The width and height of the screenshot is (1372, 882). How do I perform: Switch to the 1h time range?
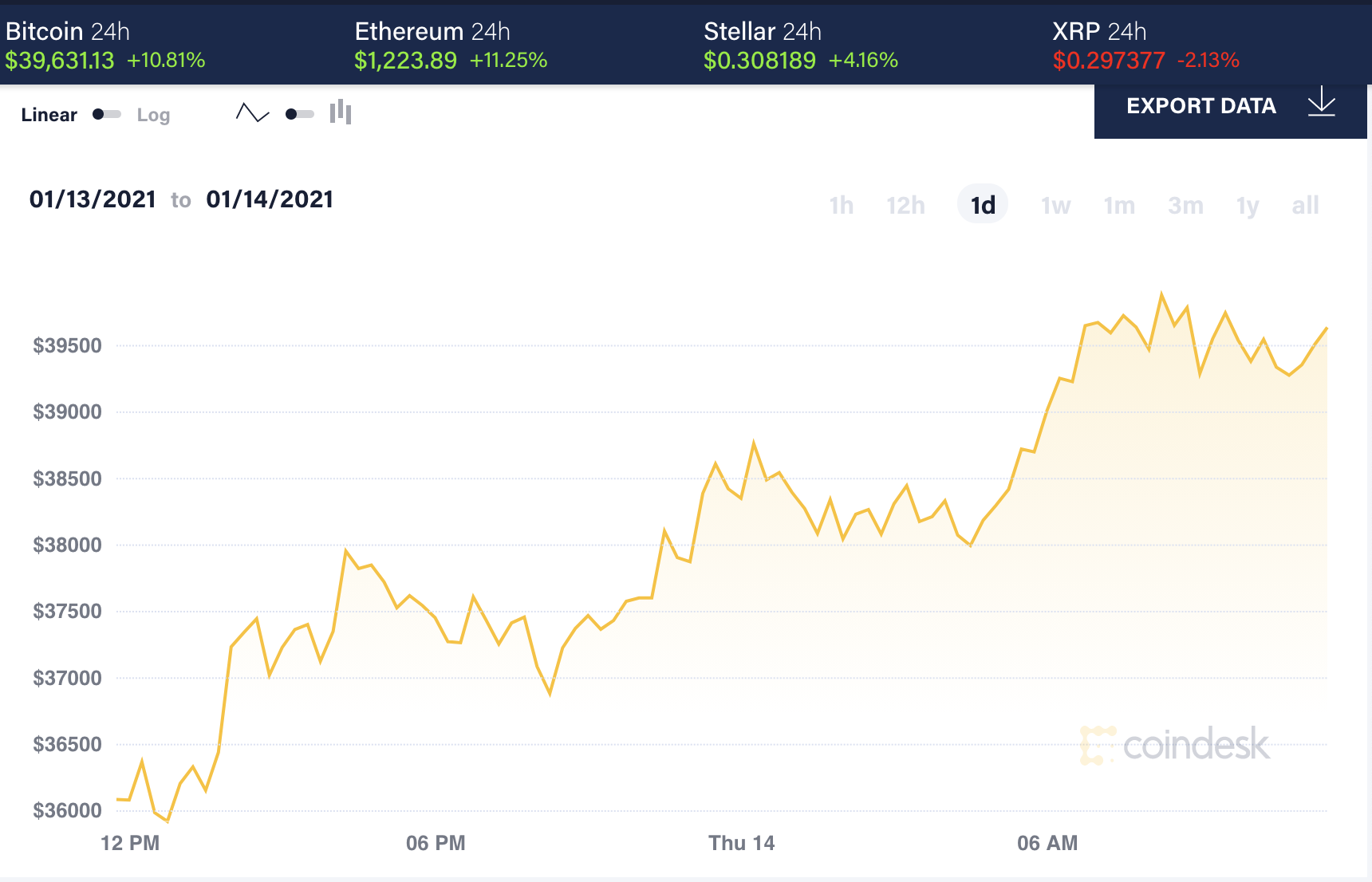click(841, 206)
